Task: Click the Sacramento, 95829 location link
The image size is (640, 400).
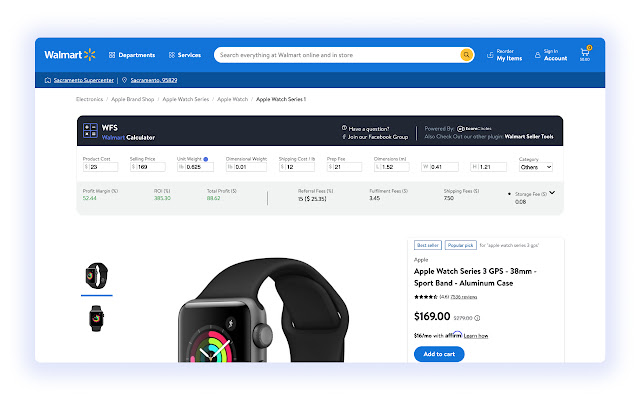Action: click(154, 80)
